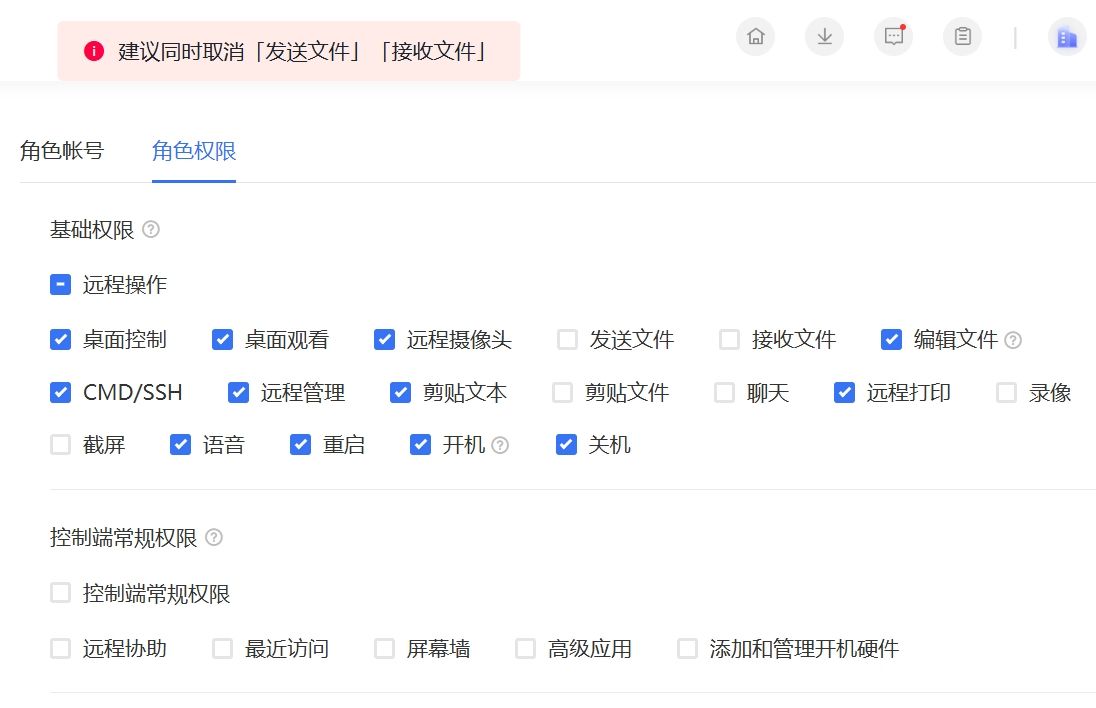This screenshot has width=1096, height=708.
Task: Open the message icon with red dot
Action: coord(894,36)
